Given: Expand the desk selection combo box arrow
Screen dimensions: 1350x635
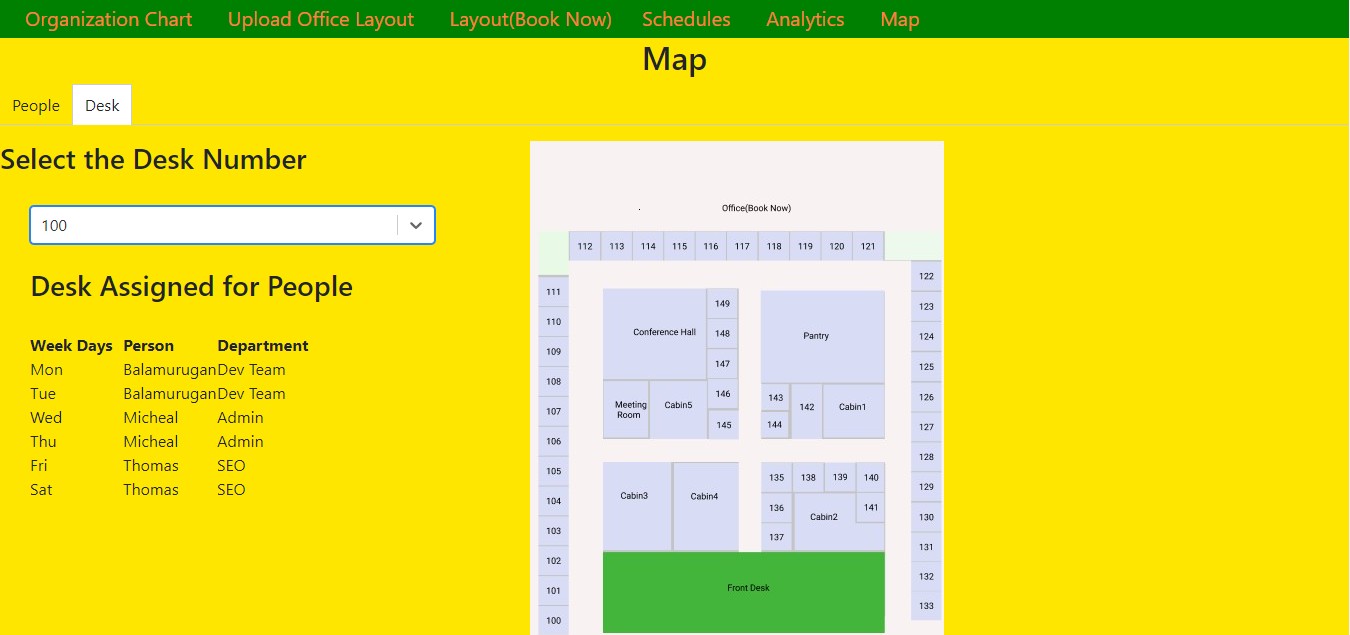Looking at the screenshot, I should 416,225.
